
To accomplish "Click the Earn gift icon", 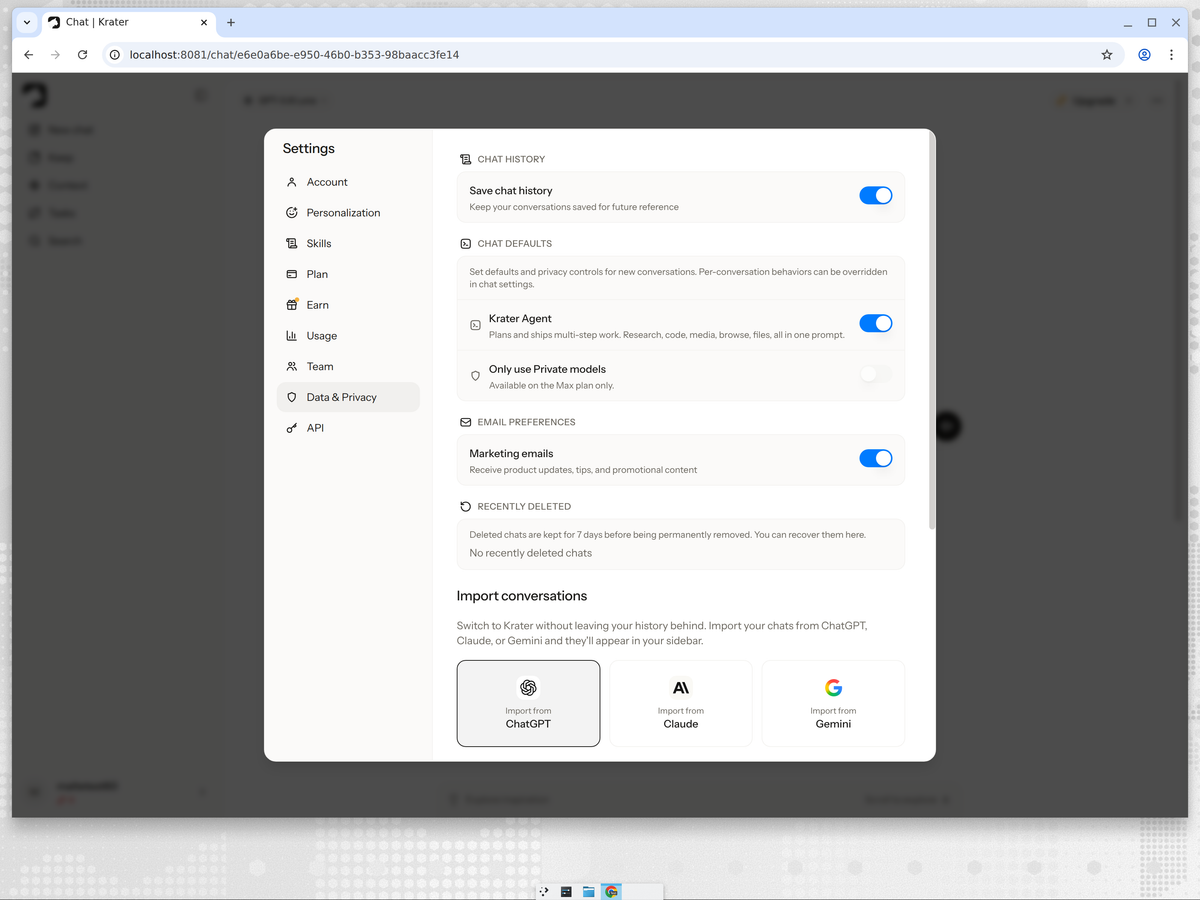I will tap(292, 305).
